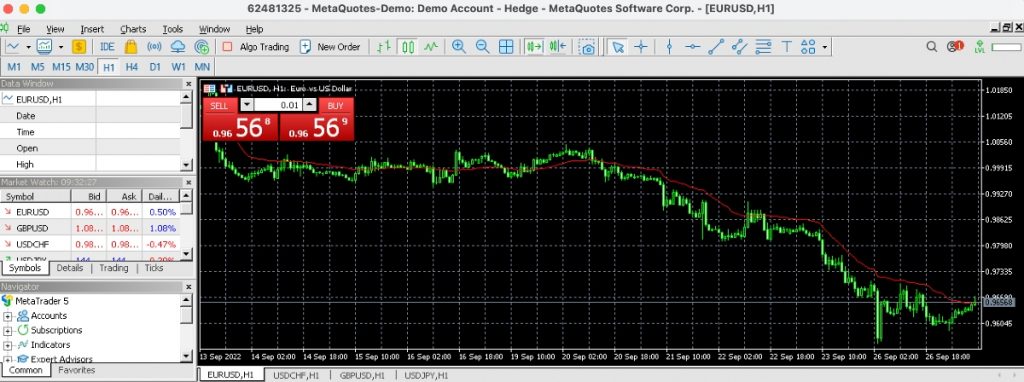The height and width of the screenshot is (382, 1024).
Task: Expand the Indicators tree node
Action: pyautogui.click(x=8, y=345)
